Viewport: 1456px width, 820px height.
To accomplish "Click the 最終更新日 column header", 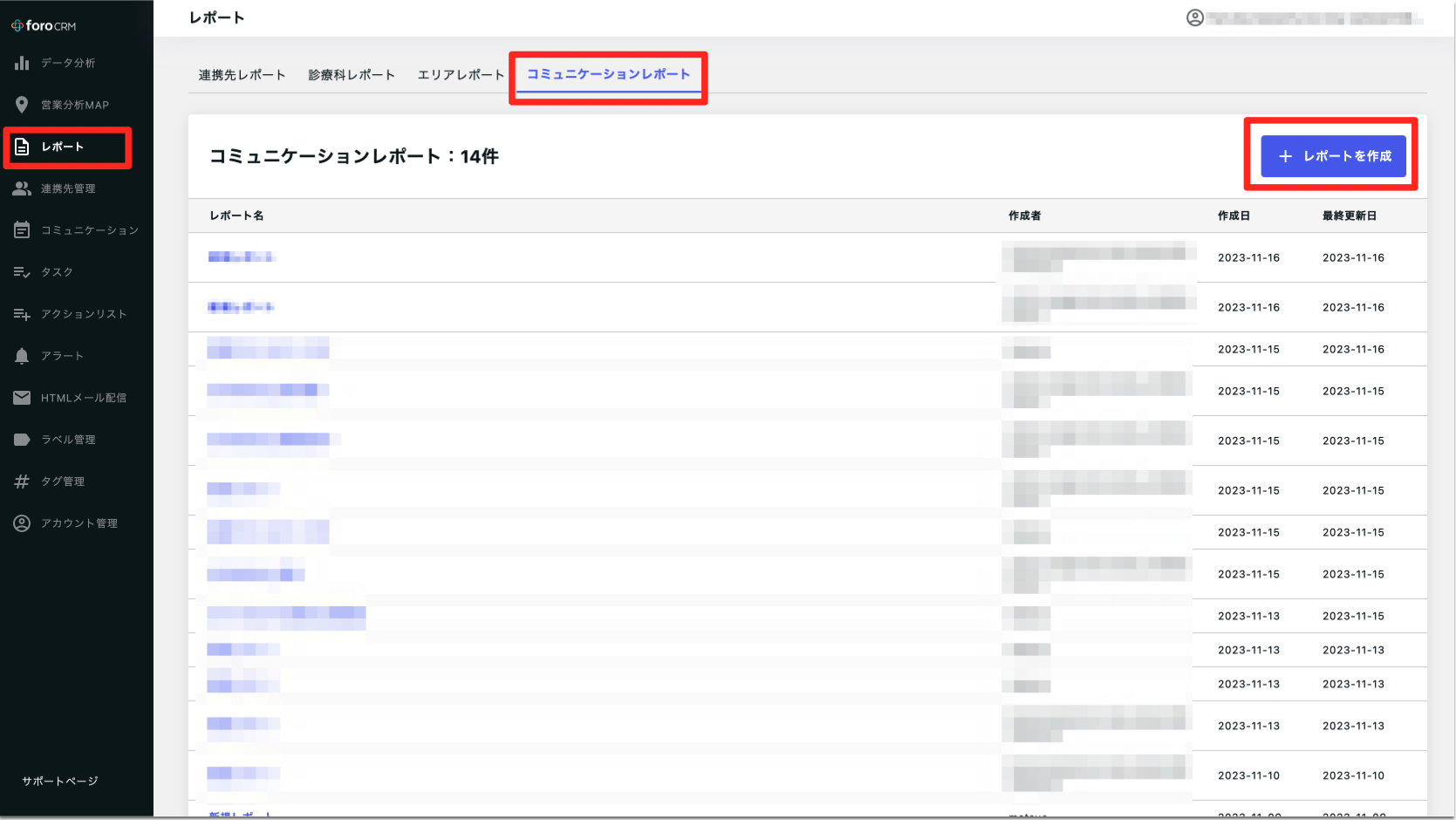I will tap(1349, 215).
